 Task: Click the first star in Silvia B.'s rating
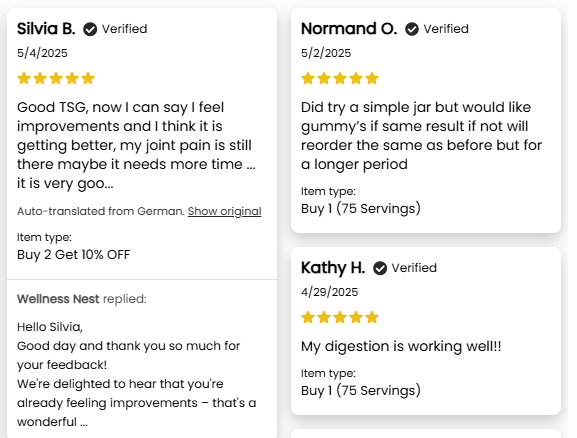point(24,78)
